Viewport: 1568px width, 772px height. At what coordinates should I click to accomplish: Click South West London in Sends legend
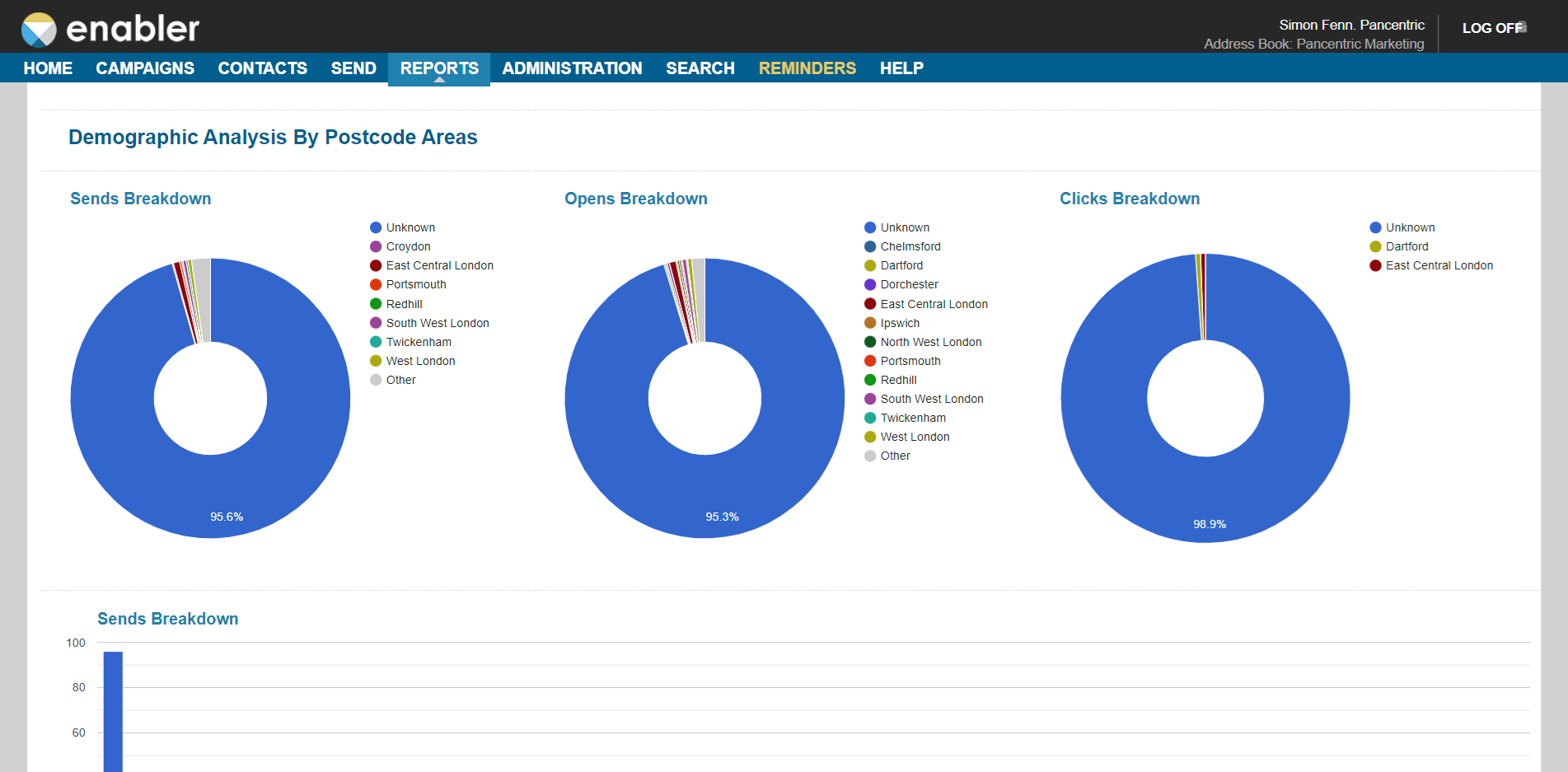[429, 323]
